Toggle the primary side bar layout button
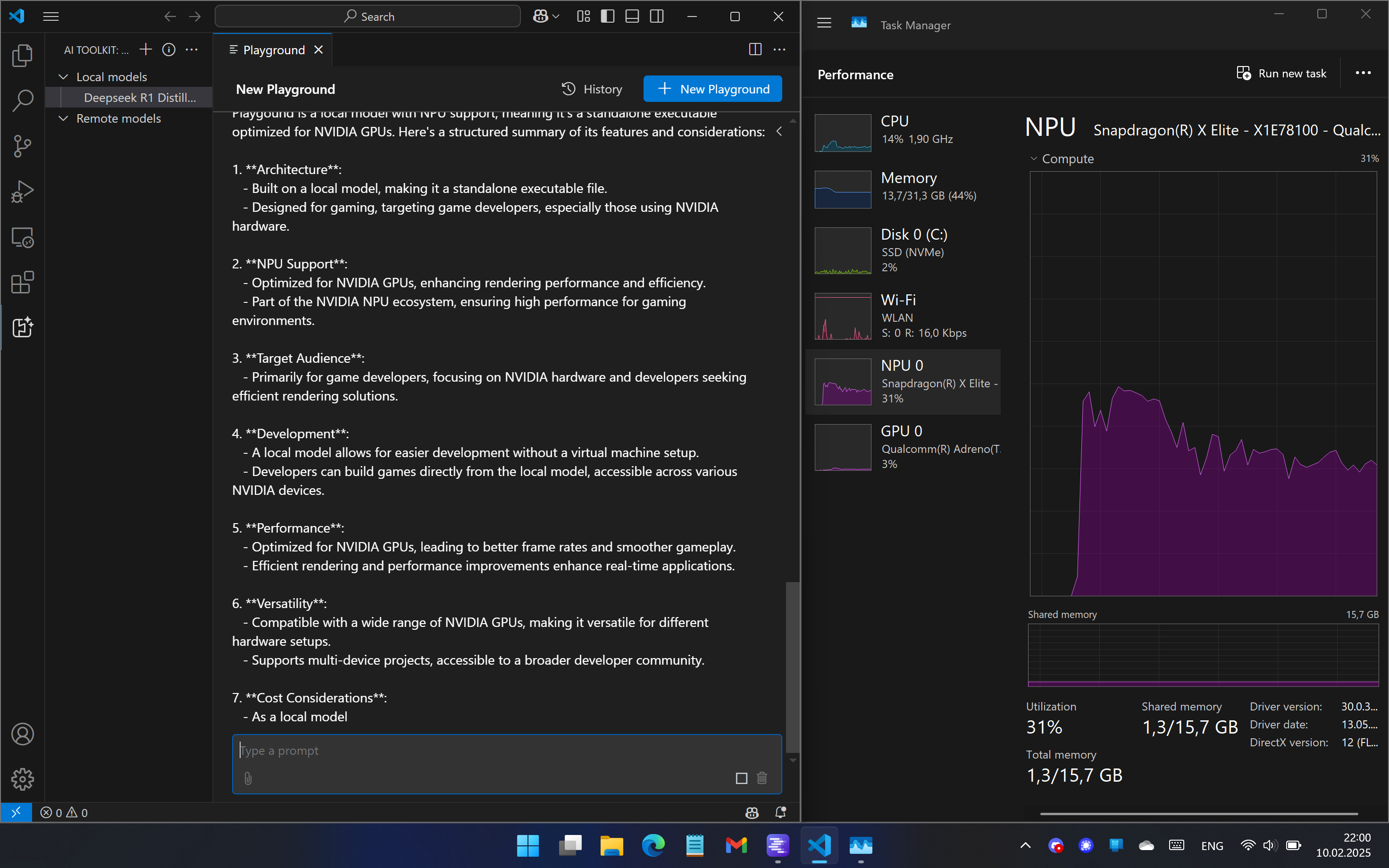Image resolution: width=1389 pixels, height=868 pixels. pyautogui.click(x=607, y=17)
